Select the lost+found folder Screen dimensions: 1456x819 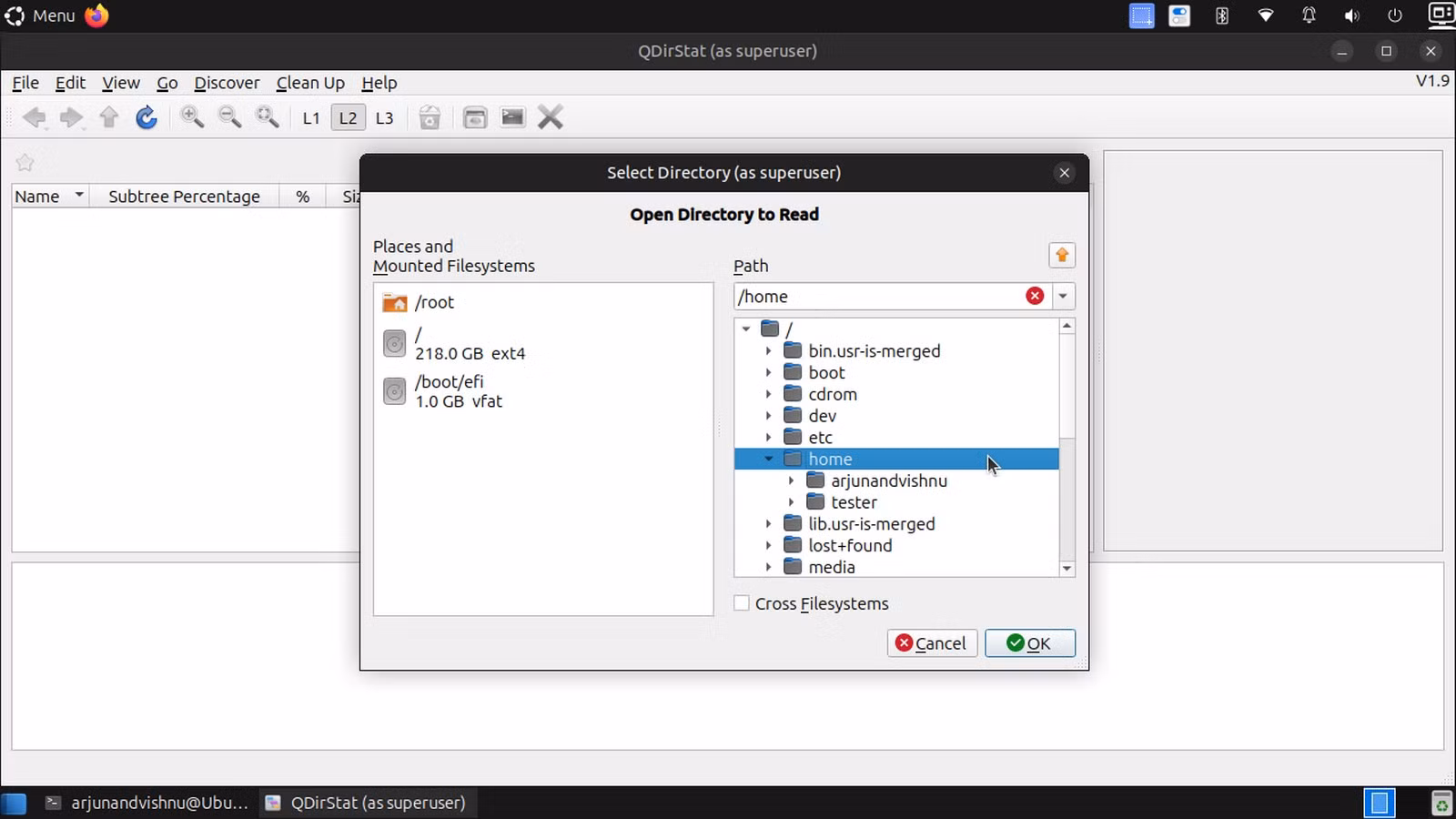point(850,545)
